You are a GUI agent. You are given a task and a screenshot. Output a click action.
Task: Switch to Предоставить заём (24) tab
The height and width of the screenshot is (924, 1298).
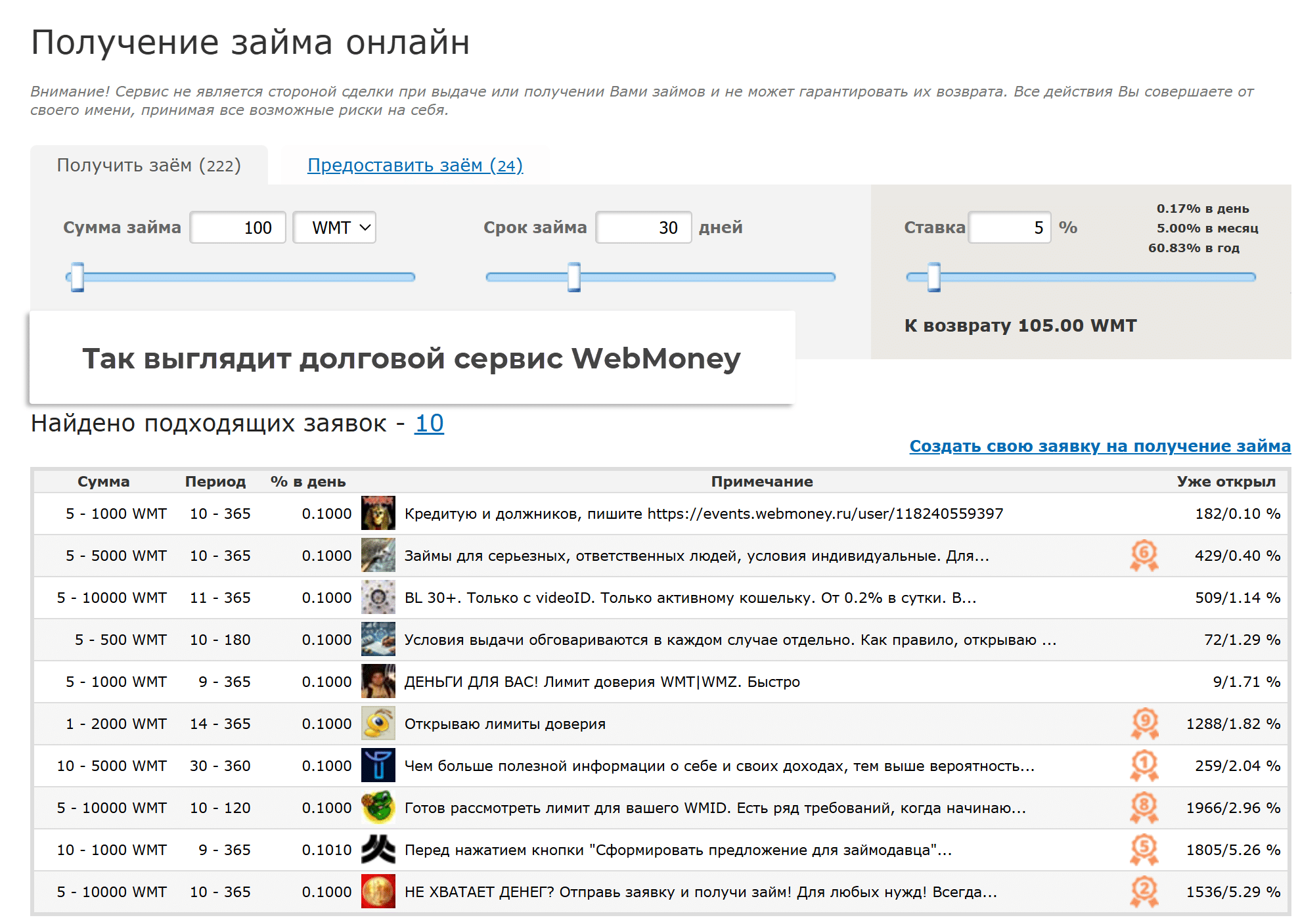[414, 165]
